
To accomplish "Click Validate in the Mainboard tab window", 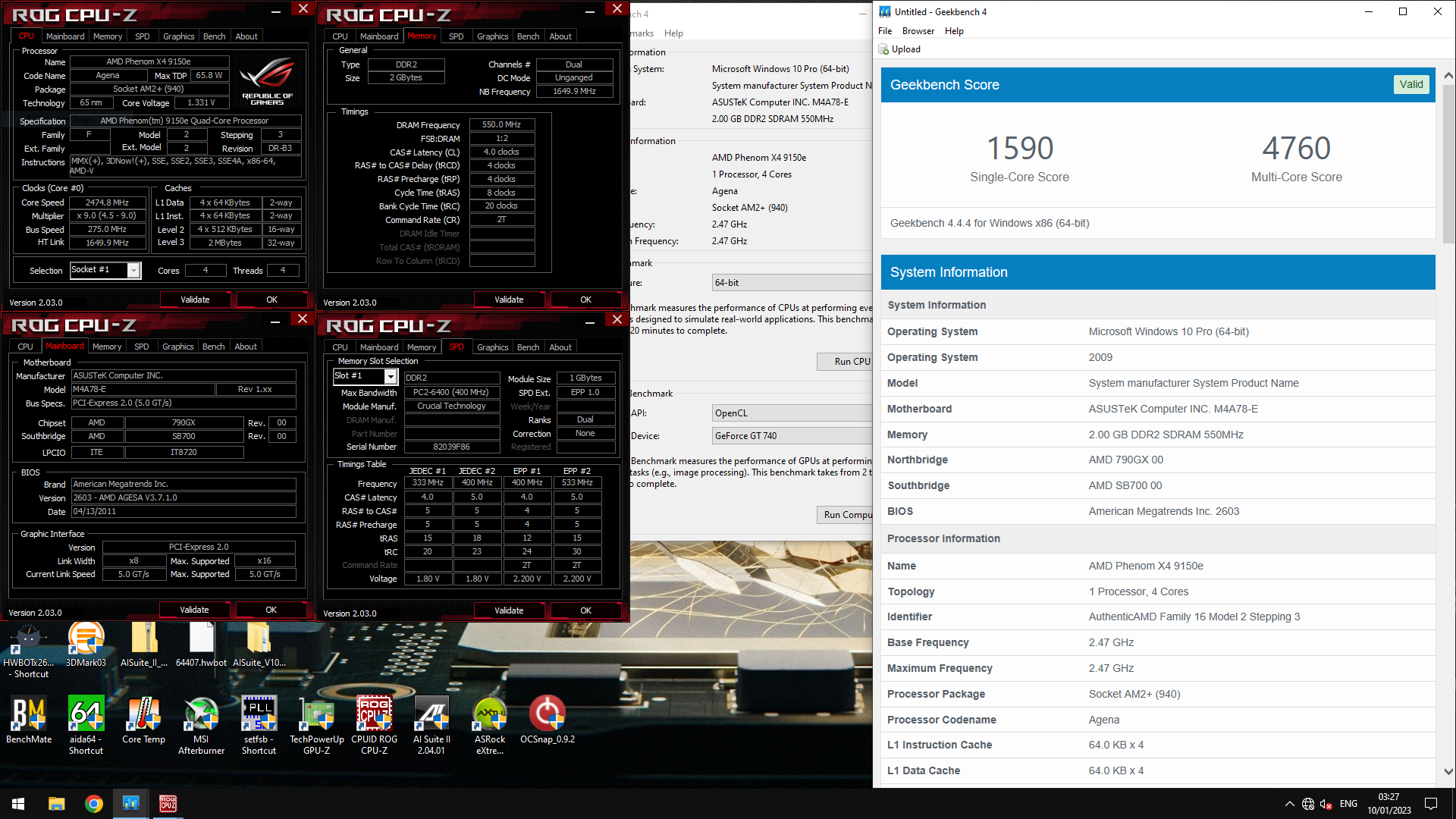I will [194, 610].
